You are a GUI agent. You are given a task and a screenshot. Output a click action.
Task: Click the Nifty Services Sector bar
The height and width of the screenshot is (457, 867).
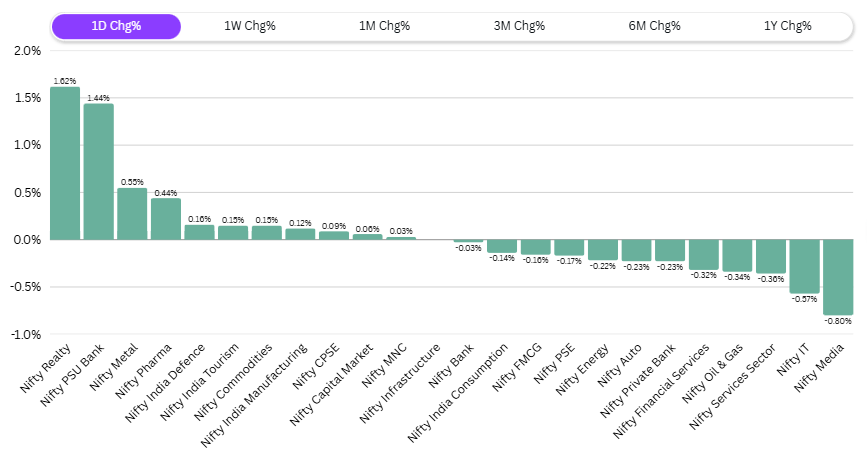pyautogui.click(x=771, y=256)
